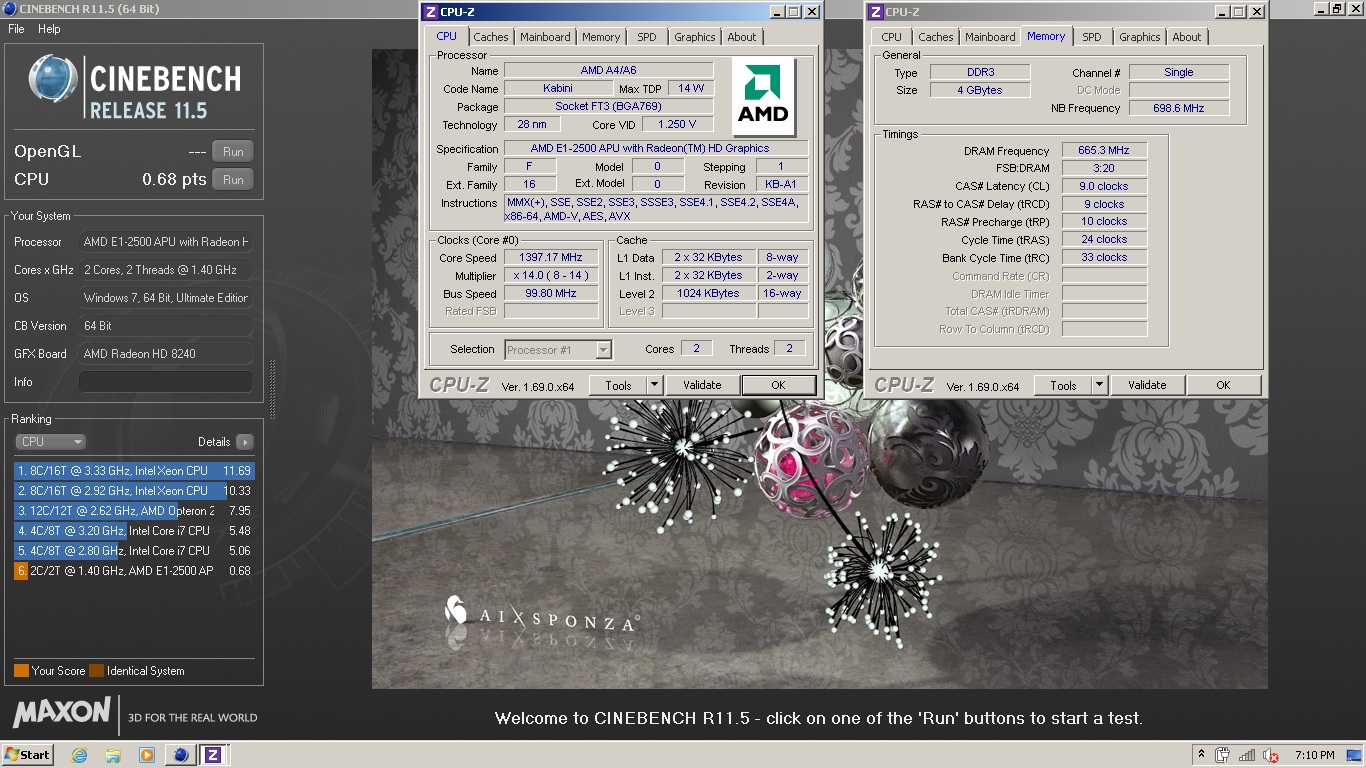
Task: Expand Tools dropdown arrow in left CPU-Z
Action: (655, 385)
